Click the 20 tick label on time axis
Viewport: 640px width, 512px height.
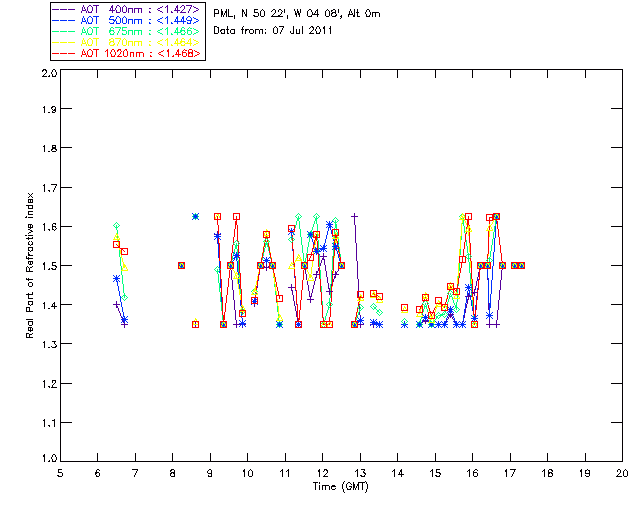(622, 473)
